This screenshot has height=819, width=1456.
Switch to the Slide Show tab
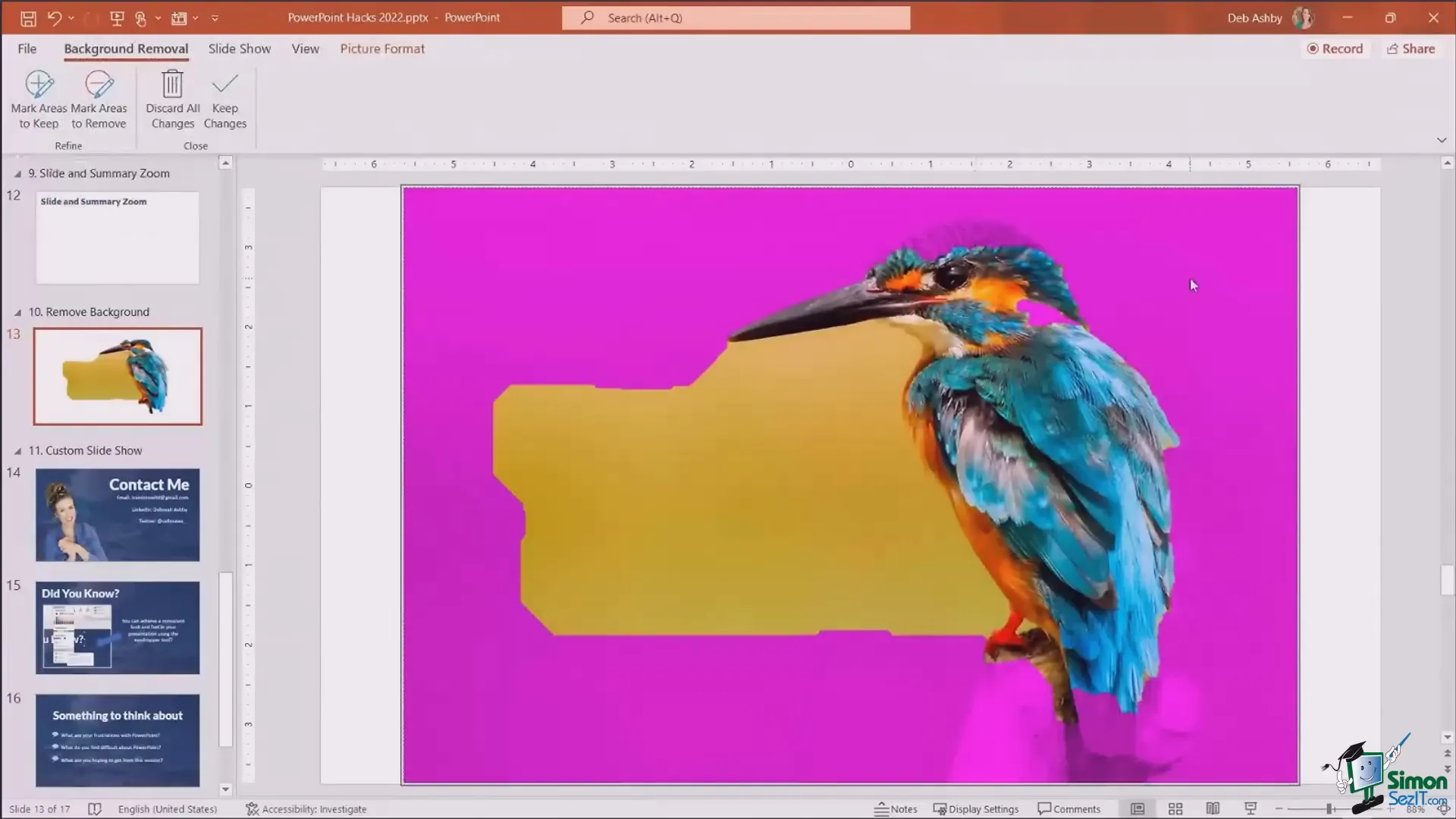click(240, 49)
